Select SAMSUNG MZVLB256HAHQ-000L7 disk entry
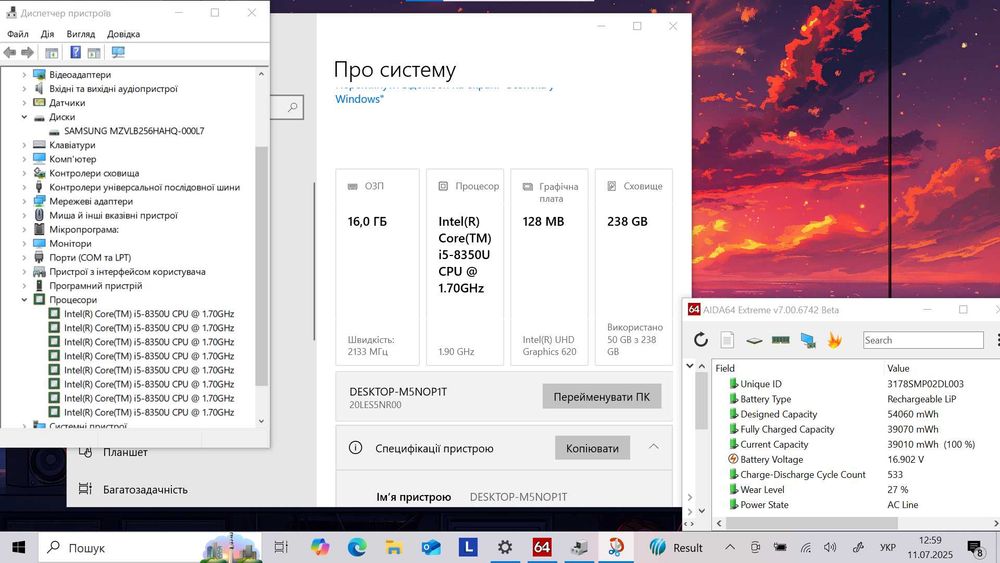Image resolution: width=1000 pixels, height=563 pixels. pyautogui.click(x=134, y=131)
